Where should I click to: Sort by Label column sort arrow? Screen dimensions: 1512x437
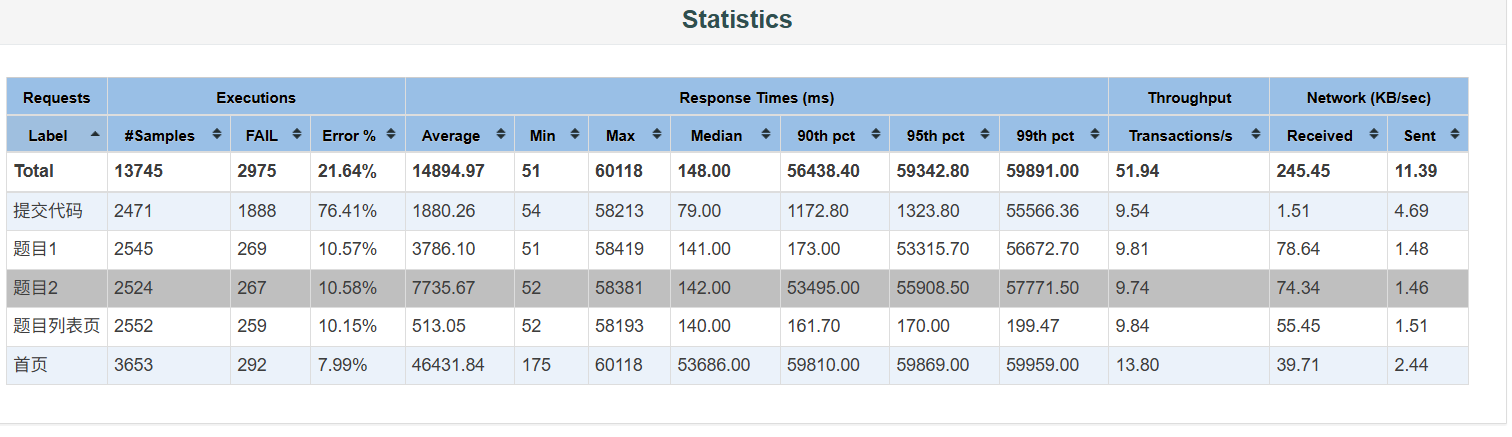95,134
